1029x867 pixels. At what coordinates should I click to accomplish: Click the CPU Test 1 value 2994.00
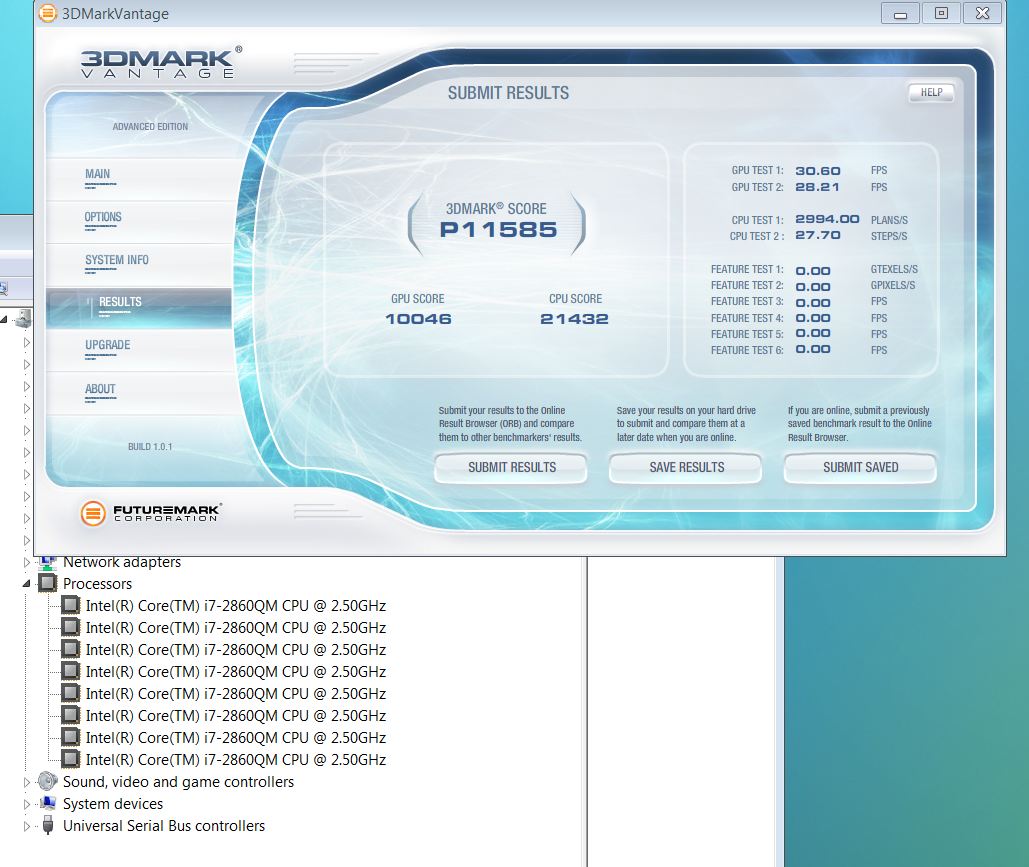pyautogui.click(x=827, y=219)
